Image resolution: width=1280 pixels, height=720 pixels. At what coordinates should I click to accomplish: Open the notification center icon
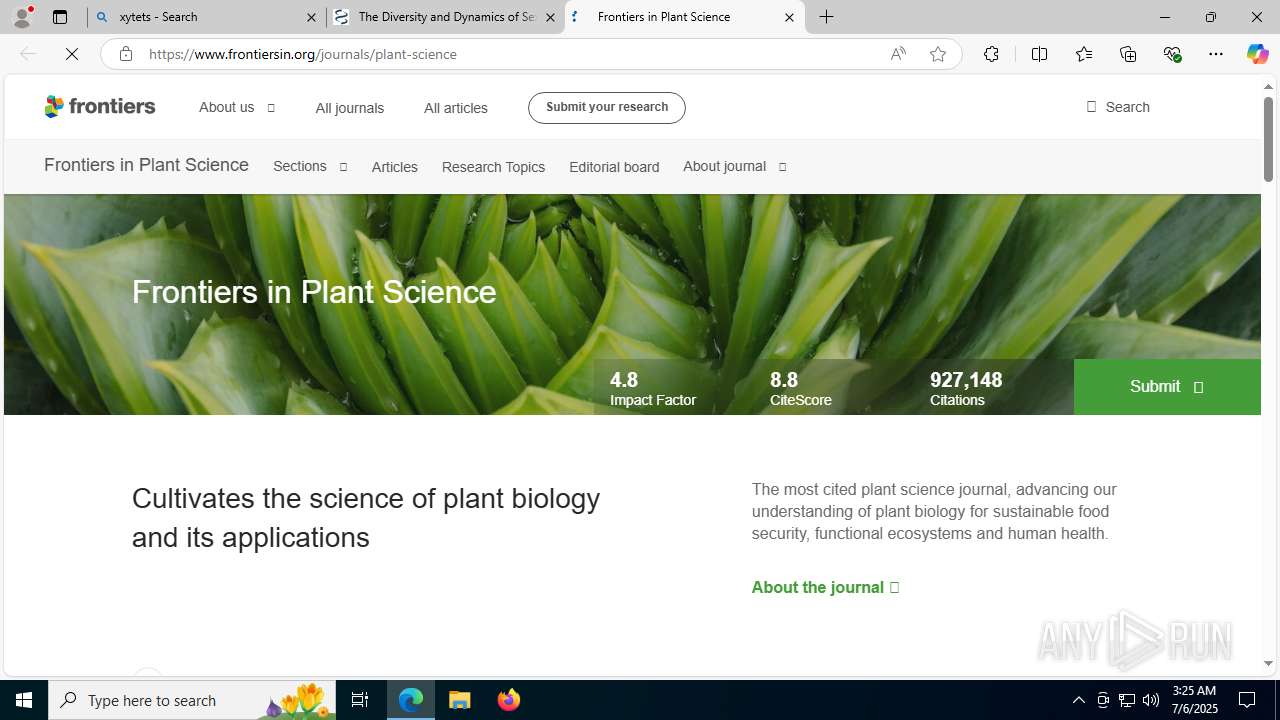click(1248, 700)
